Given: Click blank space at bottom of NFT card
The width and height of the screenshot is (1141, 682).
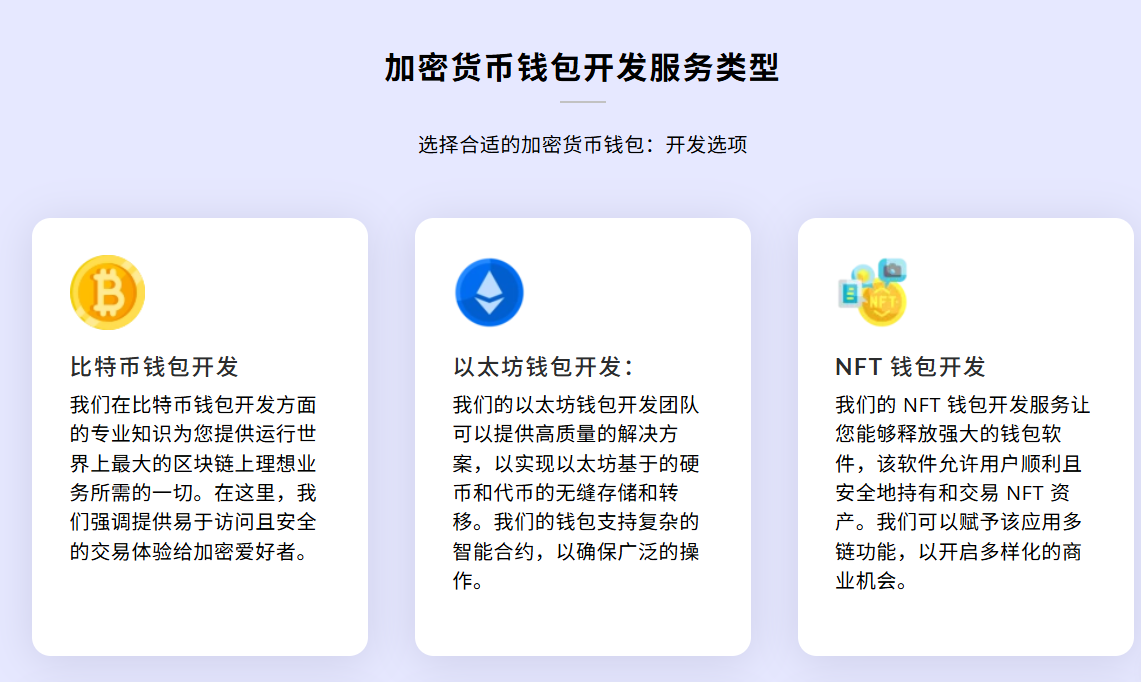Looking at the screenshot, I should (x=965, y=625).
